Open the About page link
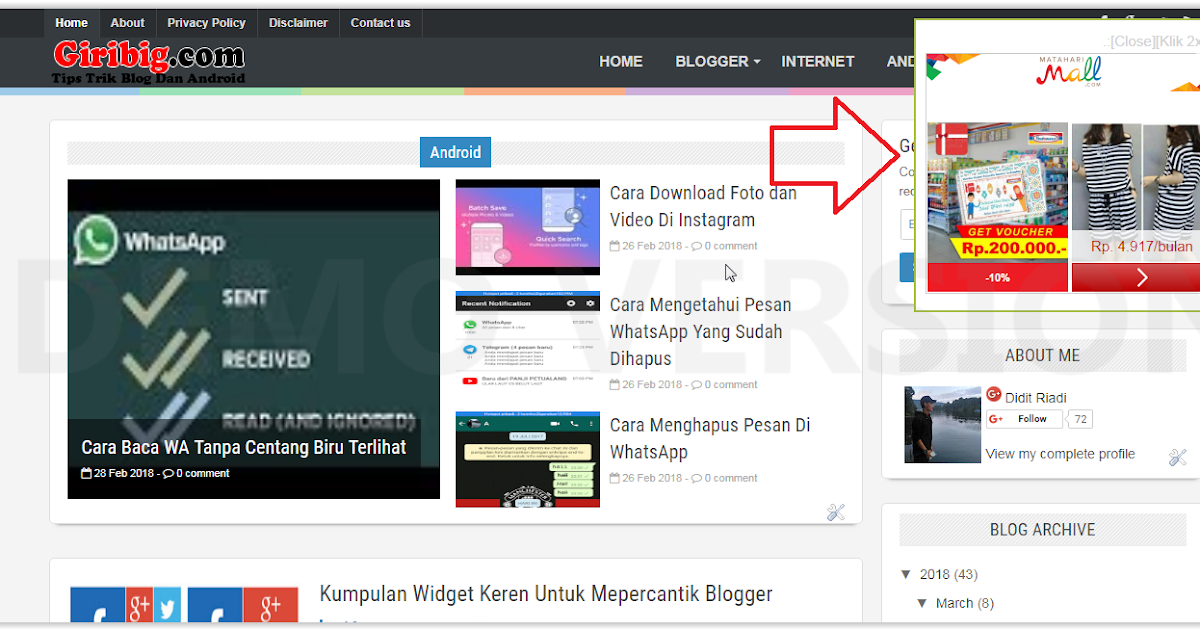This screenshot has height=630, width=1200. coord(127,23)
